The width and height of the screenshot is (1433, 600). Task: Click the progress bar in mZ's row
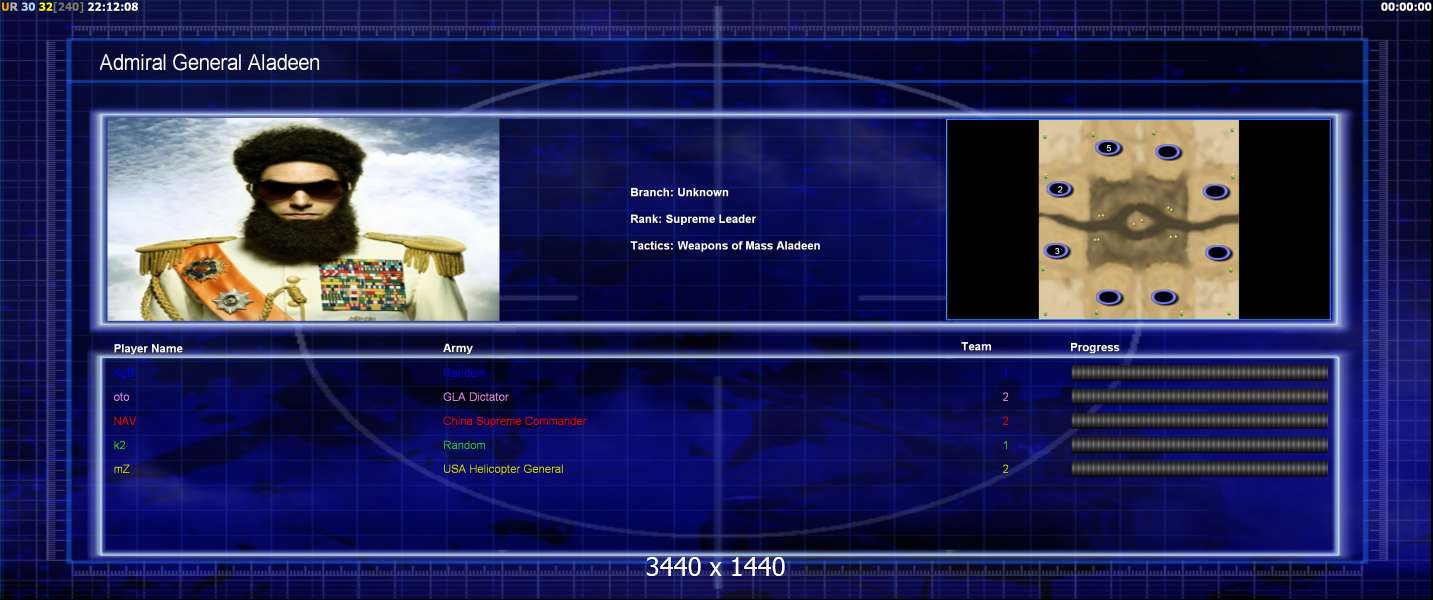(1200, 469)
